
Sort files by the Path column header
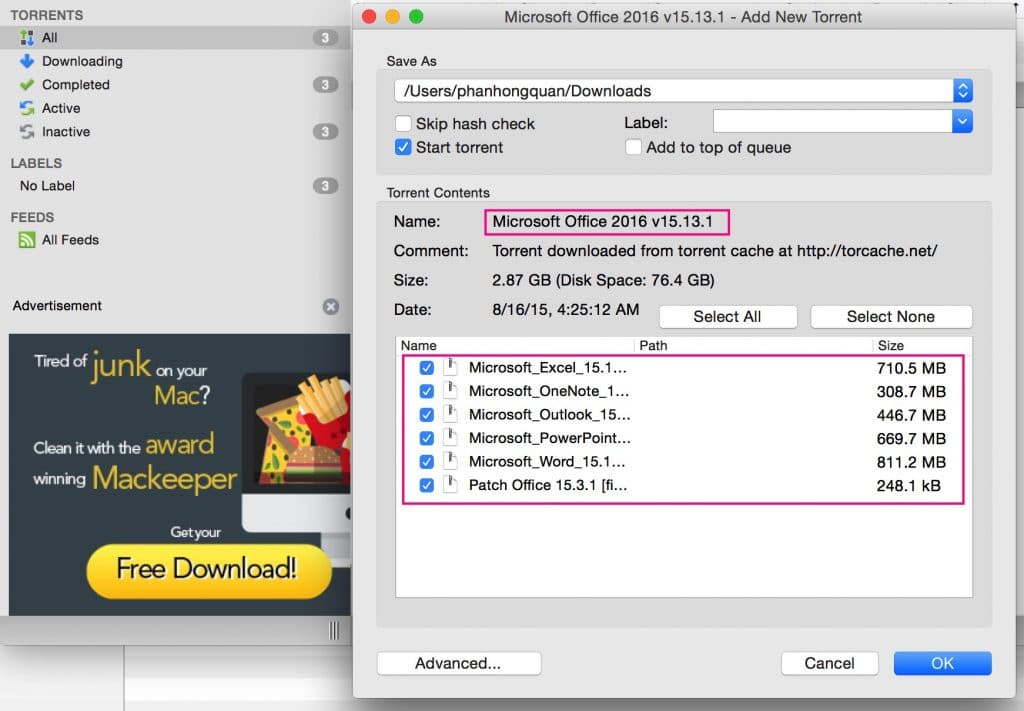752,345
